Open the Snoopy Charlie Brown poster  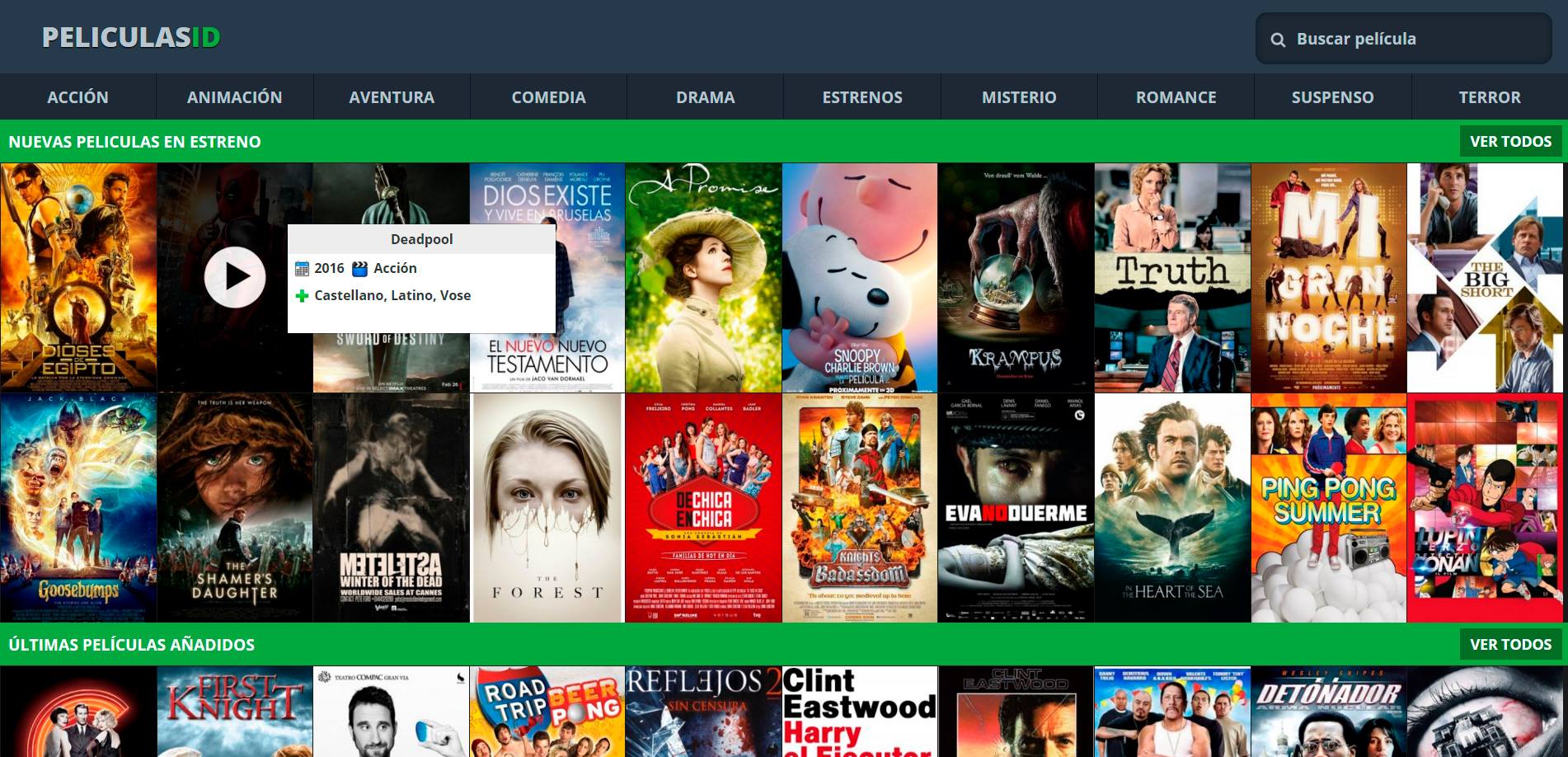click(860, 278)
